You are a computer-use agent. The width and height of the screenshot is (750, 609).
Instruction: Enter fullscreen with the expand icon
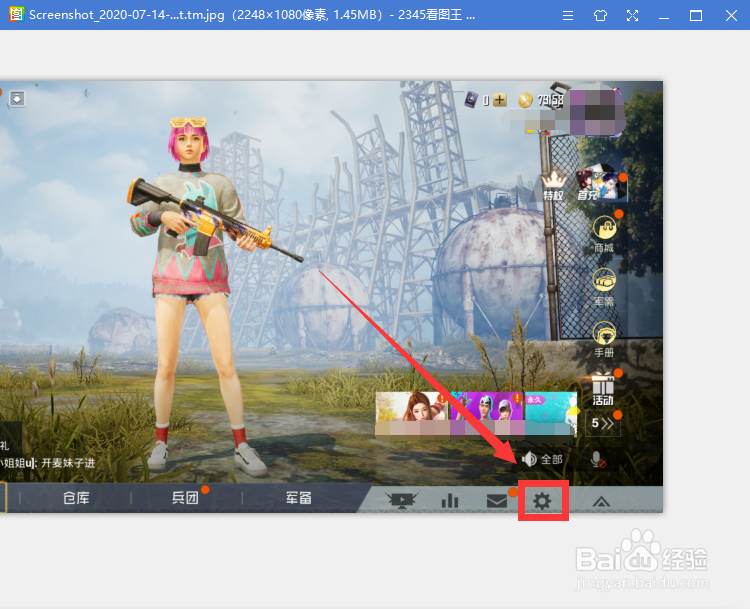(x=632, y=15)
